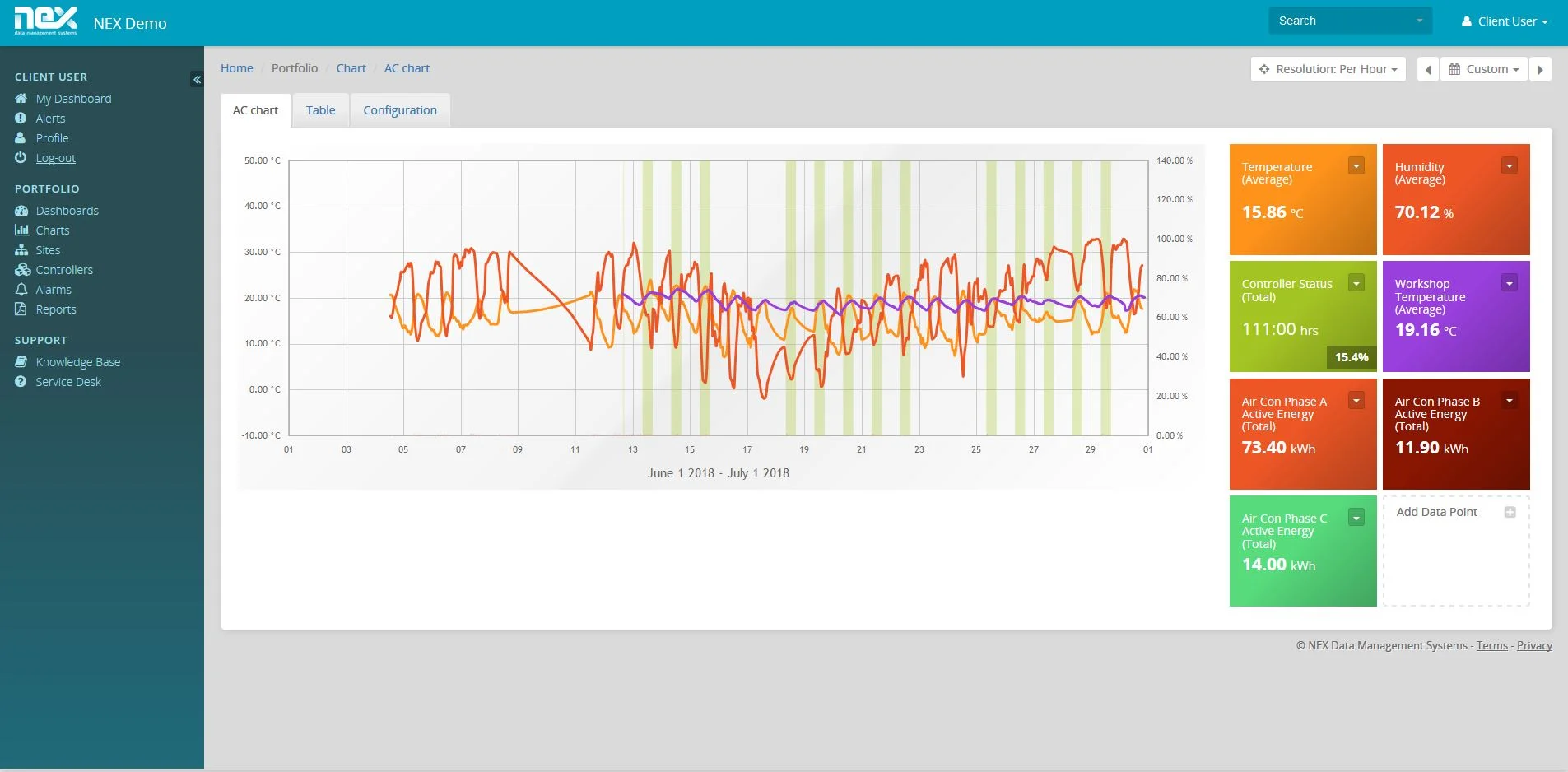Click the Reports document icon
This screenshot has height=772, width=1568.
pos(21,309)
